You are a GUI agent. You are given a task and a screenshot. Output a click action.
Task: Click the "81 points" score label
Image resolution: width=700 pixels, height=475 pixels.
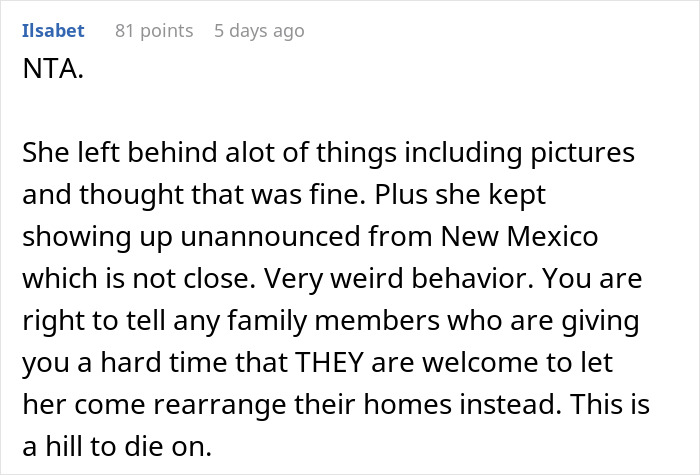pyautogui.click(x=154, y=31)
